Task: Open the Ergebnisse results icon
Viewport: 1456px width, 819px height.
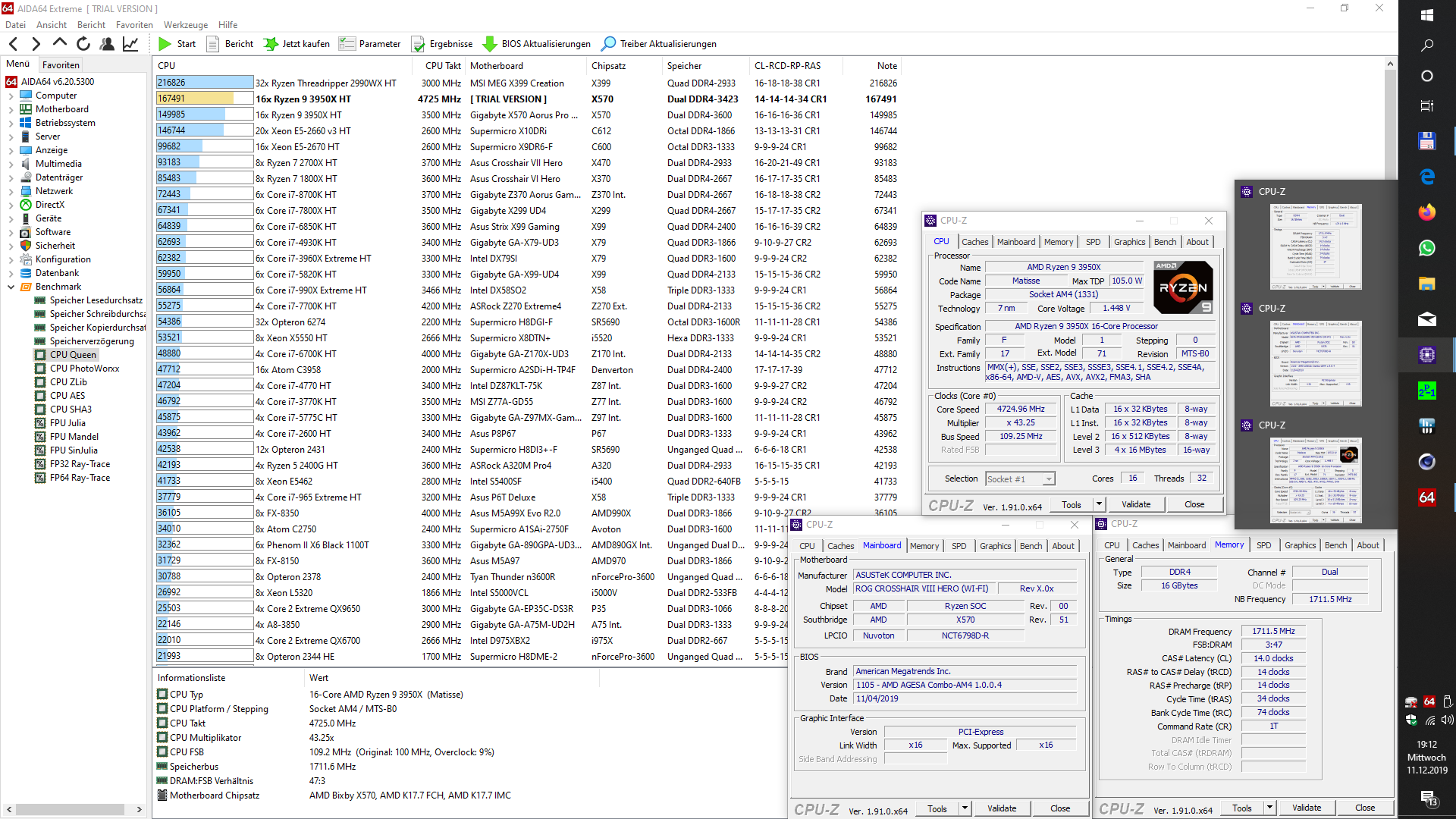Action: click(x=418, y=44)
